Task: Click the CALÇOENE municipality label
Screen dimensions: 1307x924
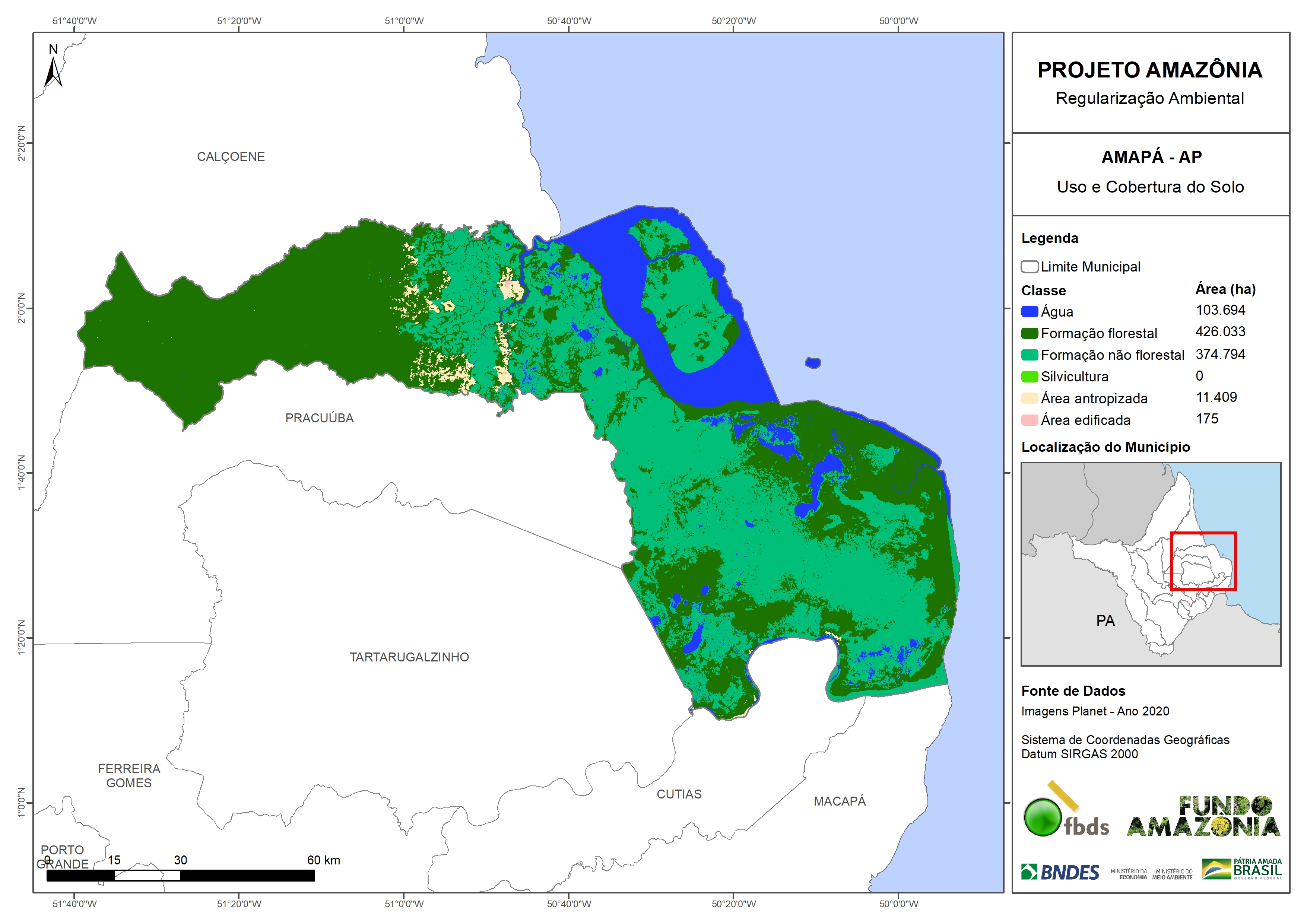Action: pyautogui.click(x=231, y=156)
